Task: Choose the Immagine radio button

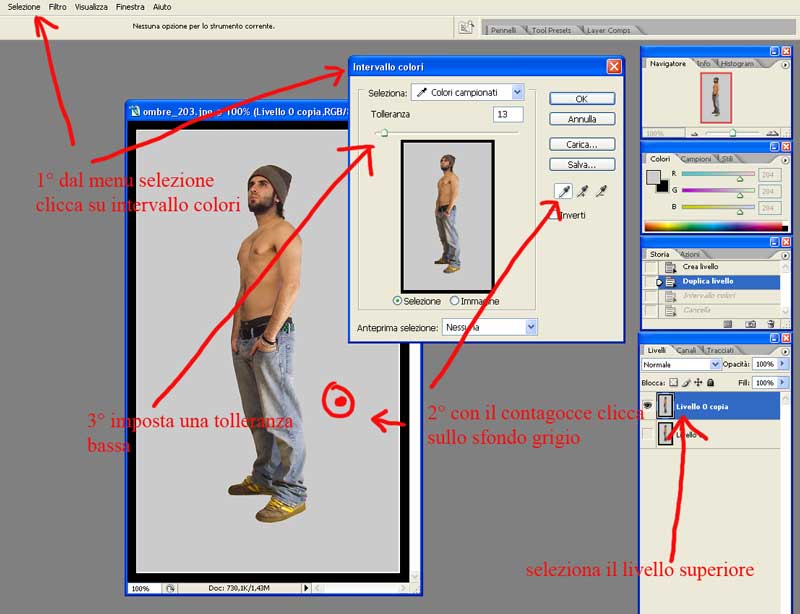Action: [455, 301]
